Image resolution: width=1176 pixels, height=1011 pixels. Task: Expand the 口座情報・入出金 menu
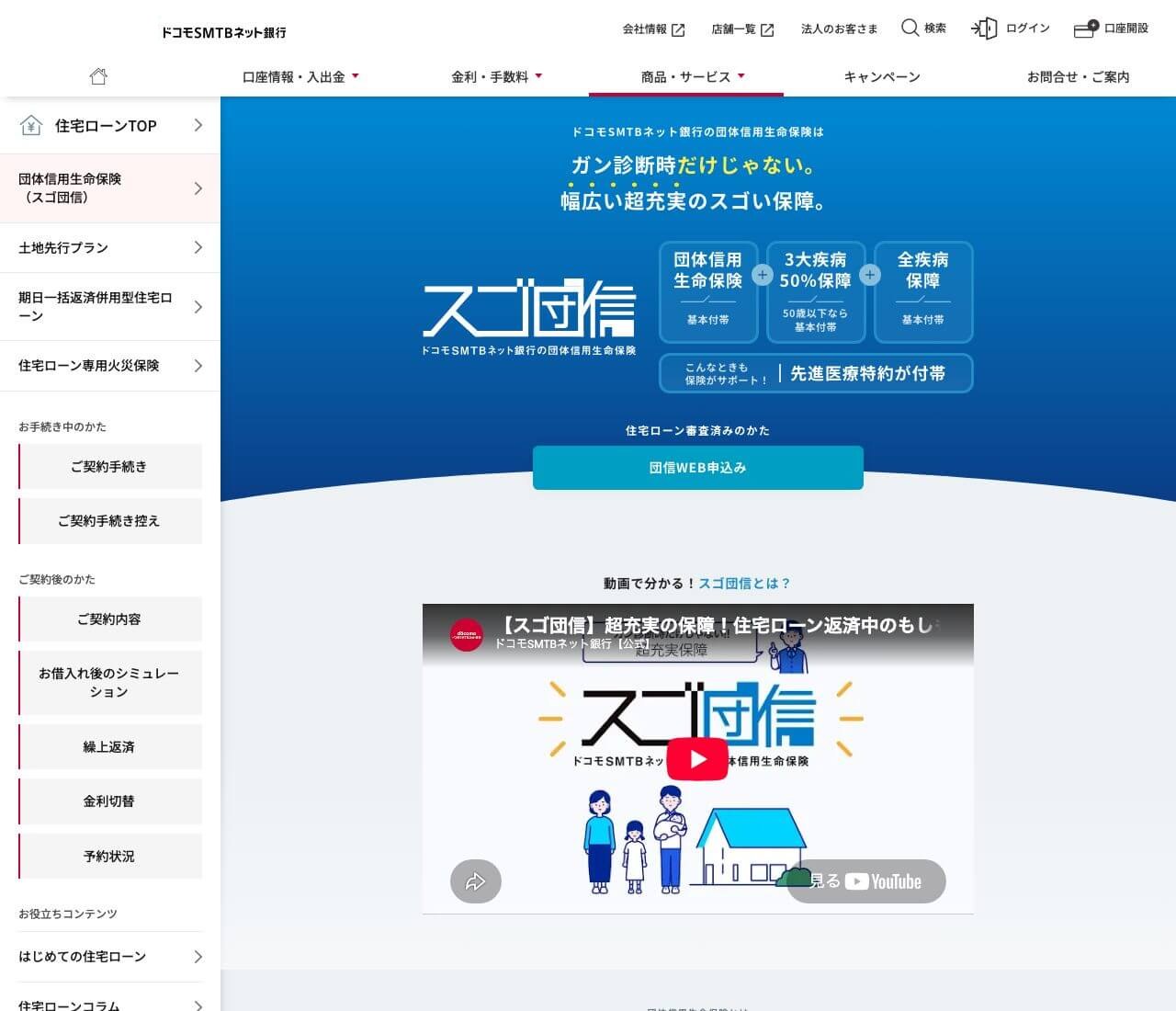[x=300, y=77]
